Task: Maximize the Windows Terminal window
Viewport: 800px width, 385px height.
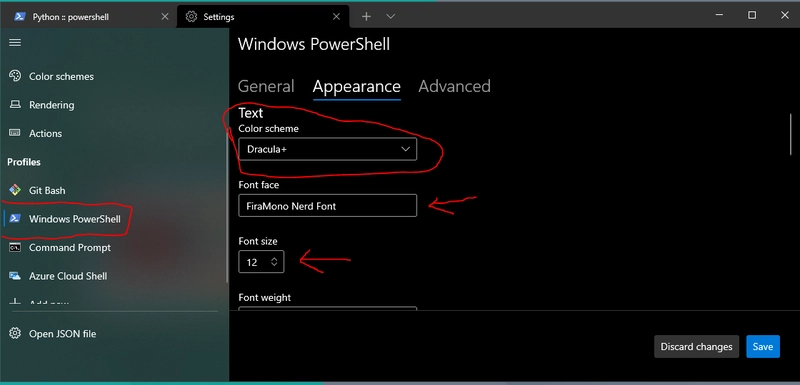Action: point(752,16)
